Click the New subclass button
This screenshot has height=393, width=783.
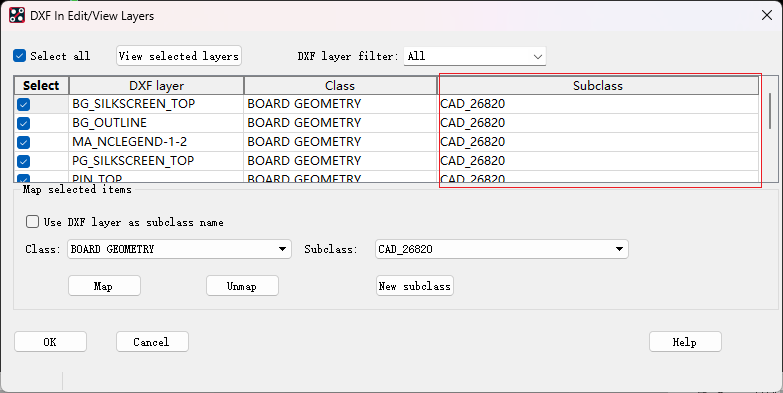tap(414, 286)
